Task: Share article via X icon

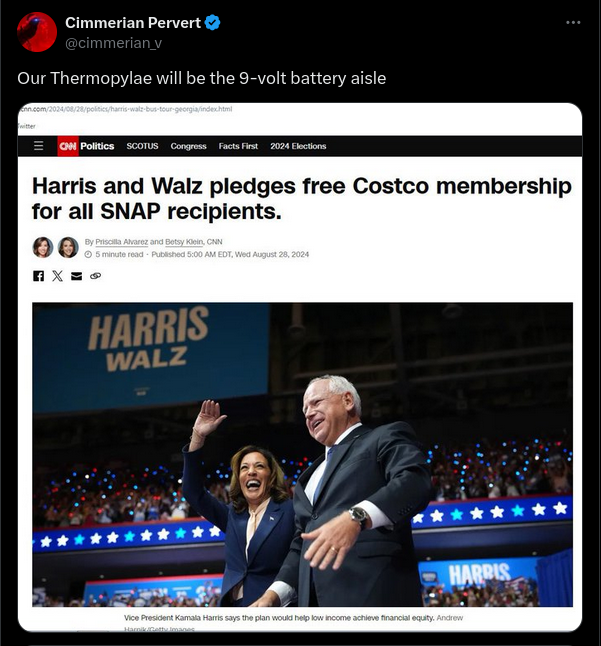Action: click(58, 276)
